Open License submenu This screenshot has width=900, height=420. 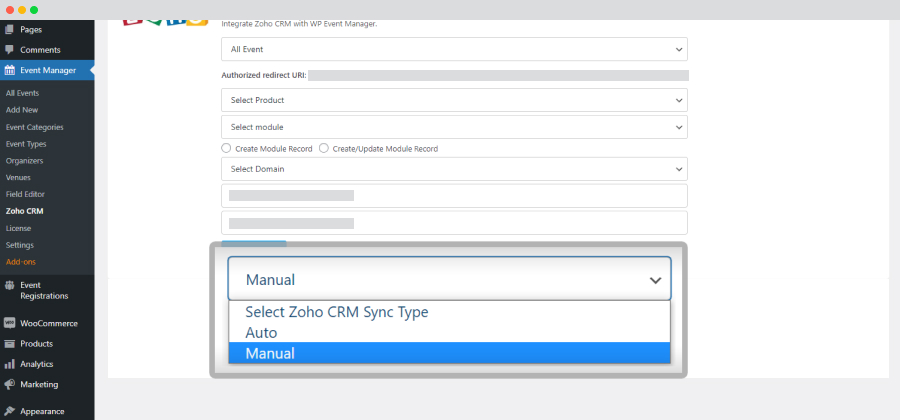point(18,228)
